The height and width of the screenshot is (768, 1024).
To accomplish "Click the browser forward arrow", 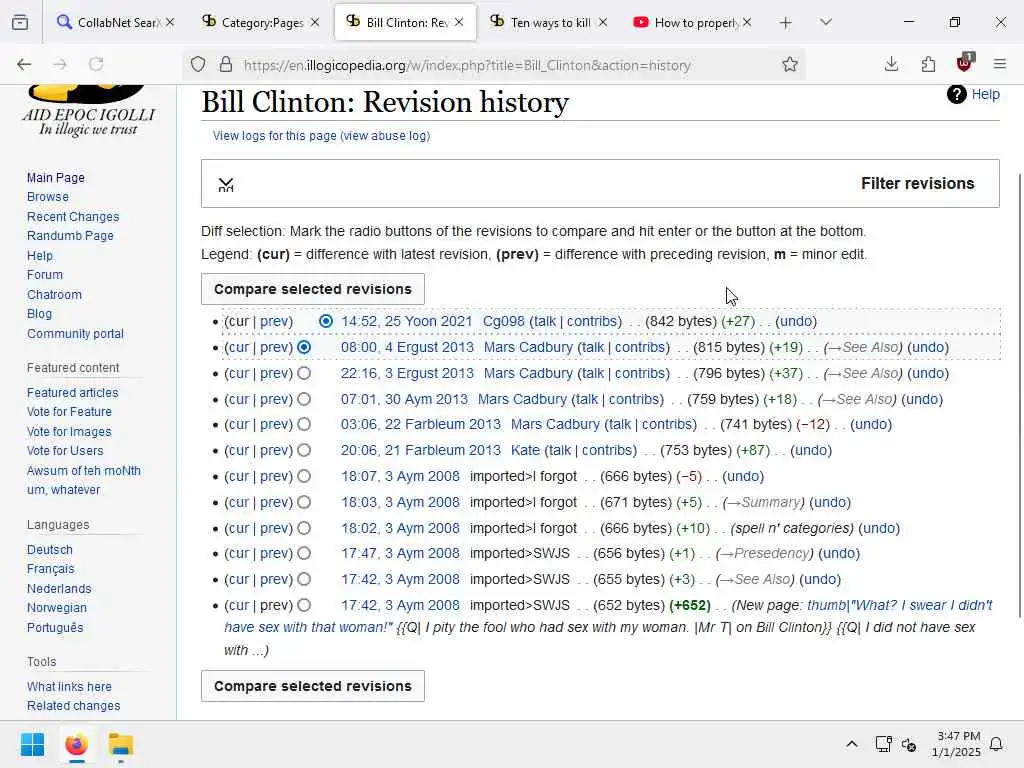I will click(60, 64).
